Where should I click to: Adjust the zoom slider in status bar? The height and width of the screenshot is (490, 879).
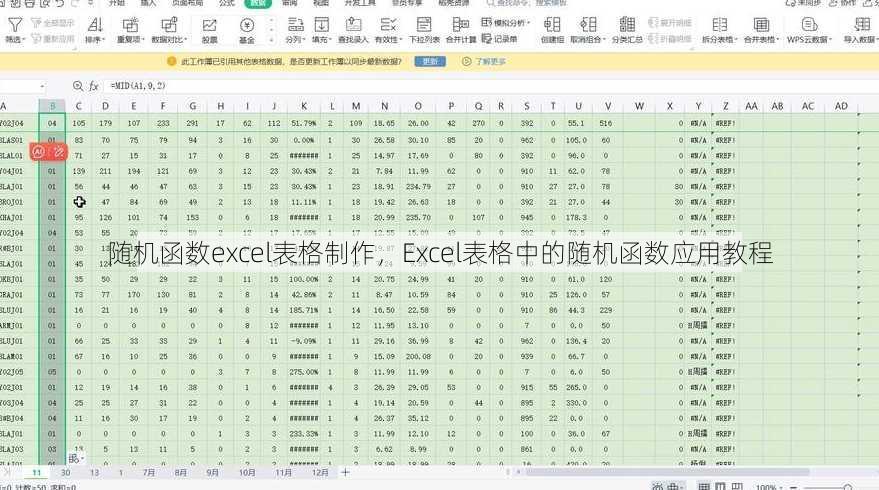coord(848,487)
